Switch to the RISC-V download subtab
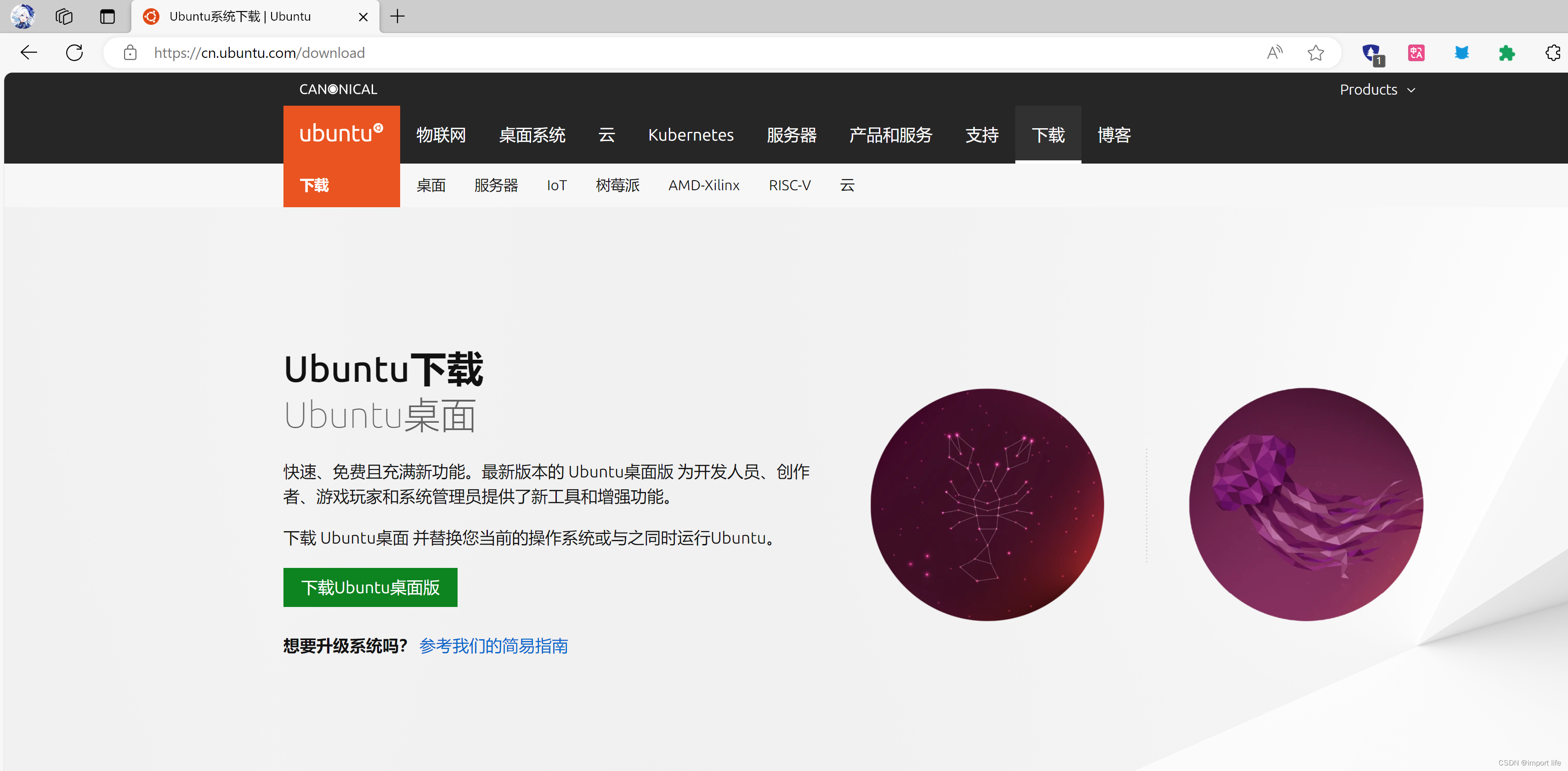 (x=789, y=185)
